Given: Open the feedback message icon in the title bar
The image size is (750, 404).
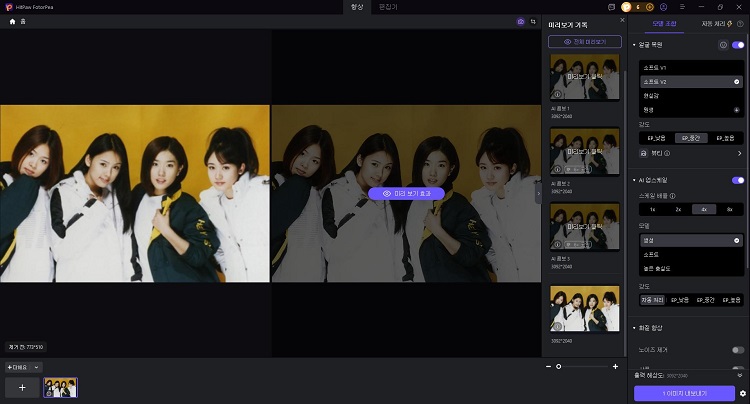Looking at the screenshot, I should tap(611, 7).
